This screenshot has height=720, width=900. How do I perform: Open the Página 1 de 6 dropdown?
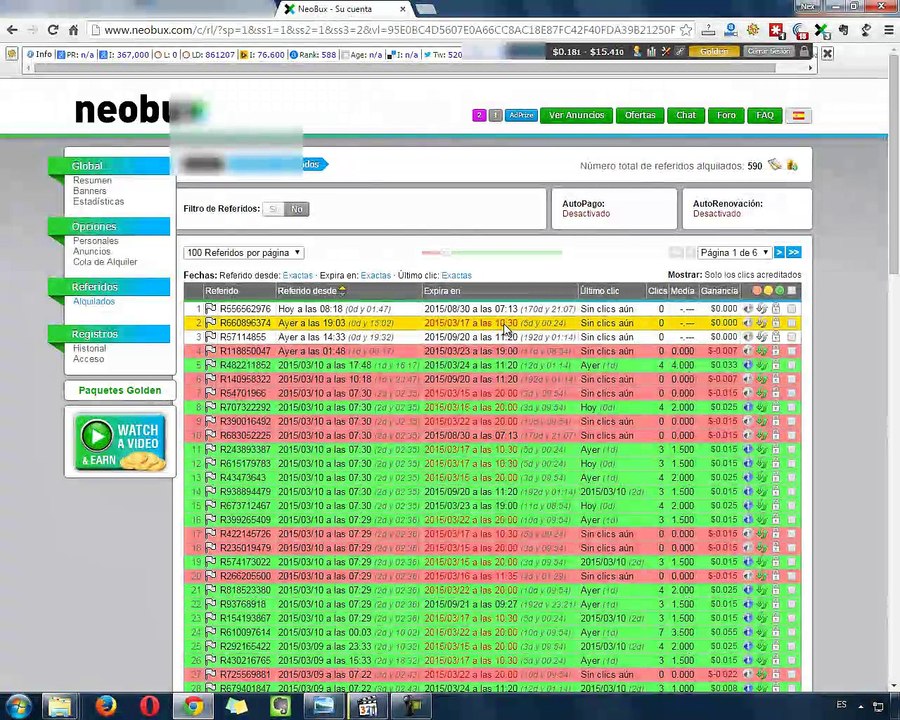734,253
